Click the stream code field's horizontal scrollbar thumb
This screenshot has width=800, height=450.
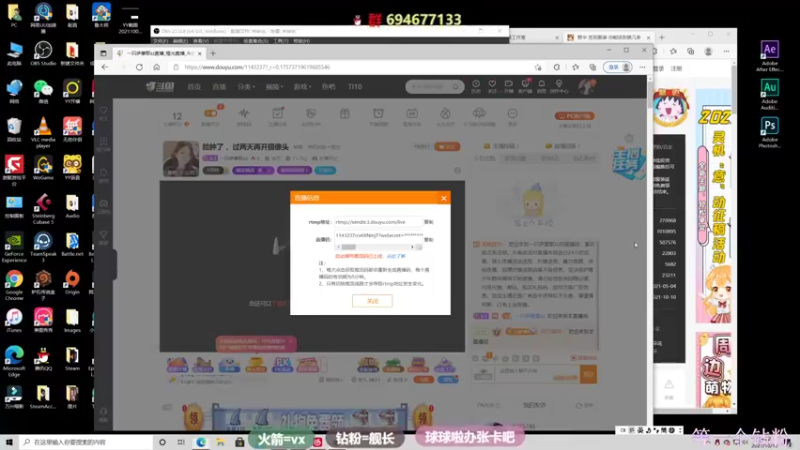[x=348, y=247]
